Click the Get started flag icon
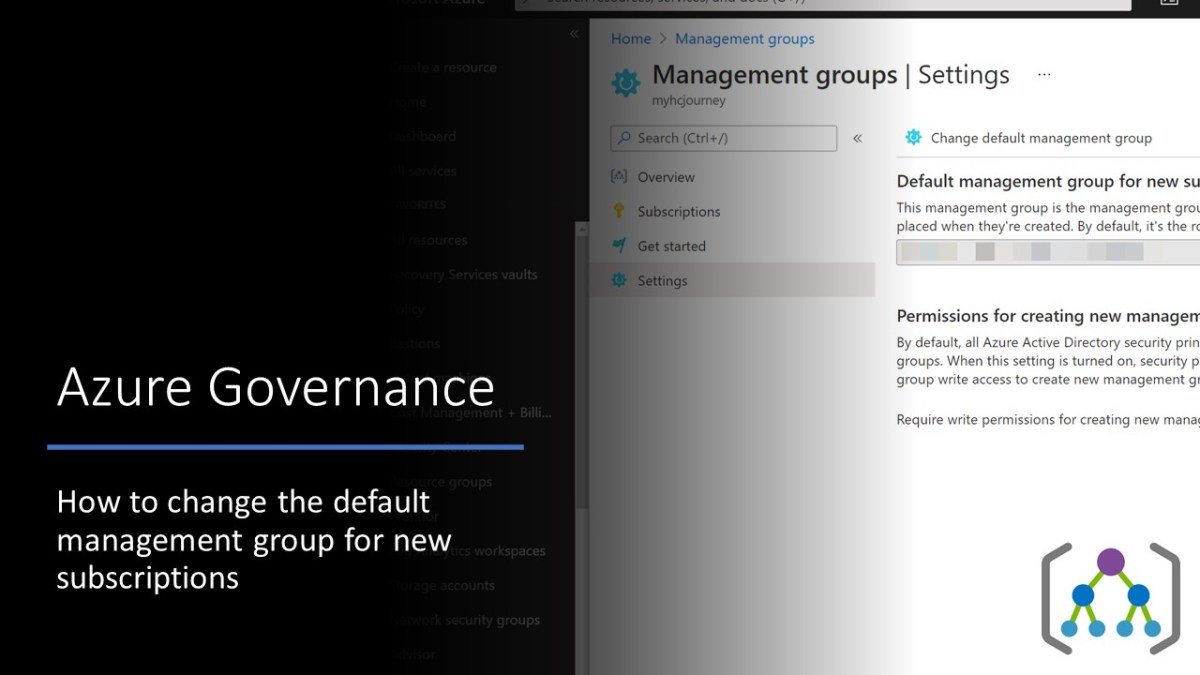The height and width of the screenshot is (675, 1200). point(617,246)
